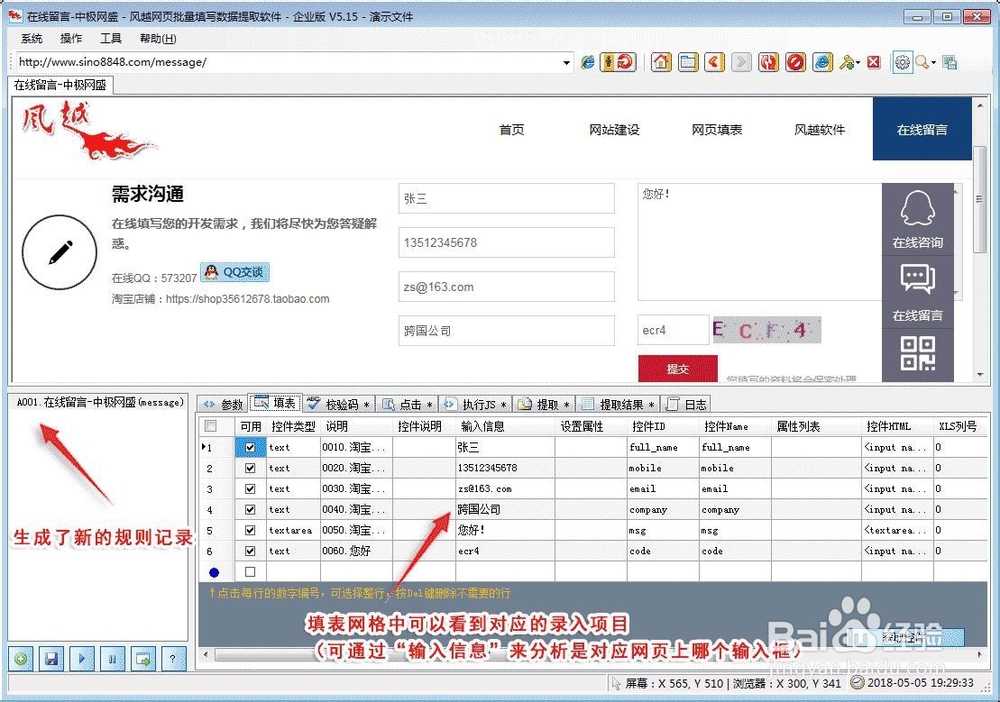This screenshot has height=702, width=1000.
Task: Click the red 提交 submit button
Action: [x=677, y=369]
